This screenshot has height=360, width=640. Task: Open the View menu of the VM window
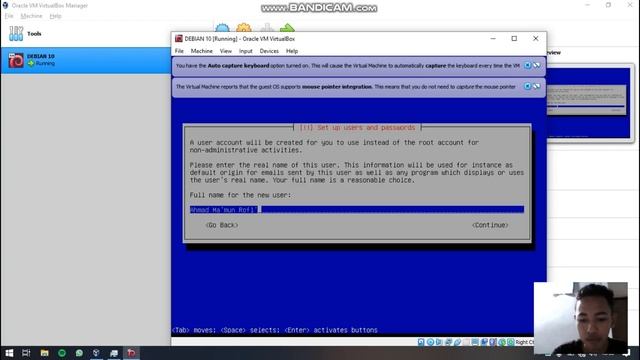coord(226,51)
